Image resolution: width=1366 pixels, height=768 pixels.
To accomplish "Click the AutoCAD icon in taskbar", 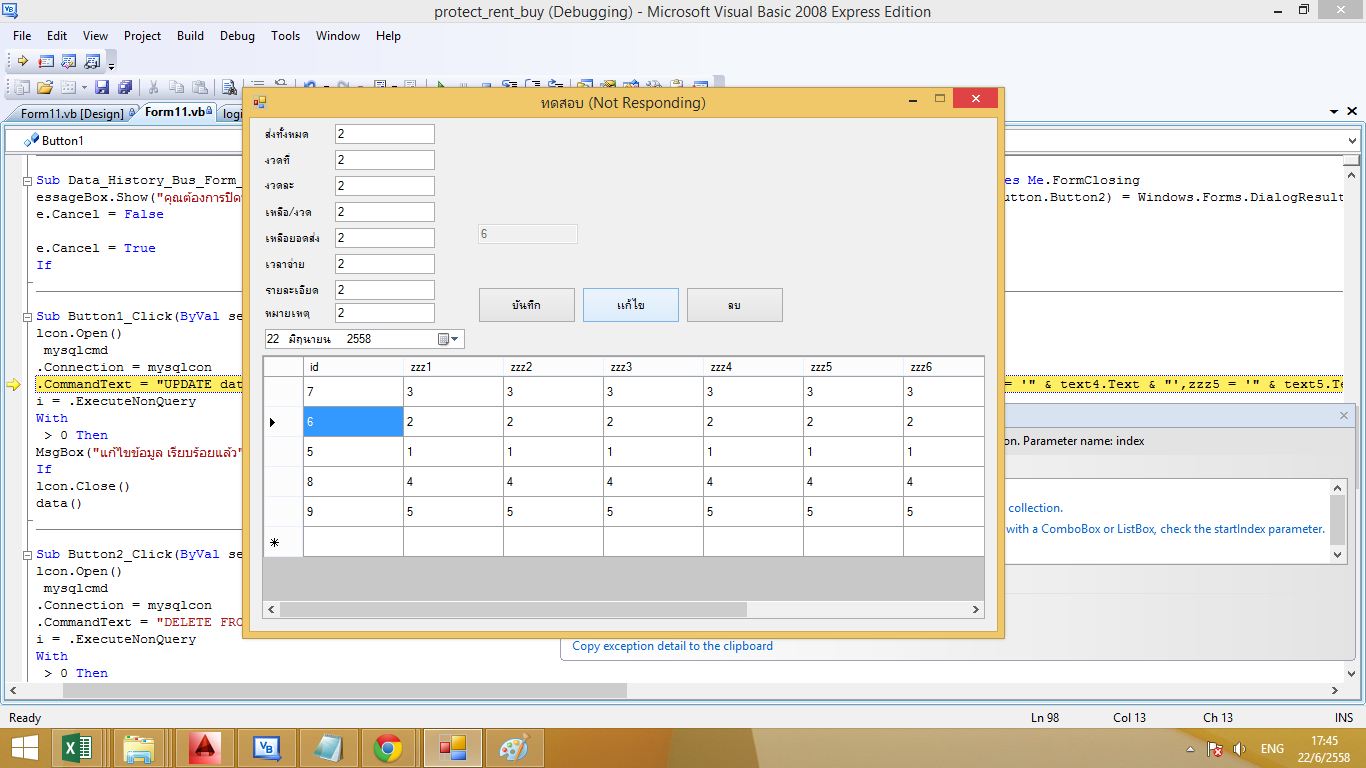I will (x=204, y=747).
